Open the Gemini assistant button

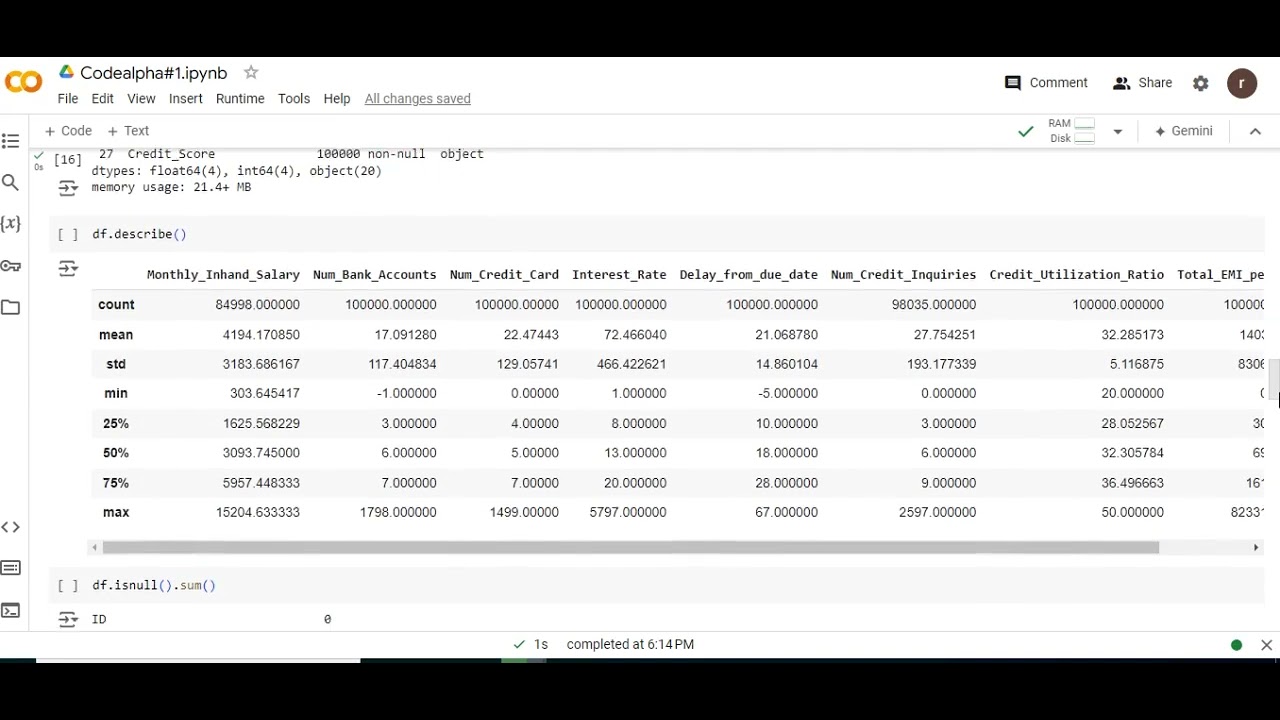(1184, 131)
